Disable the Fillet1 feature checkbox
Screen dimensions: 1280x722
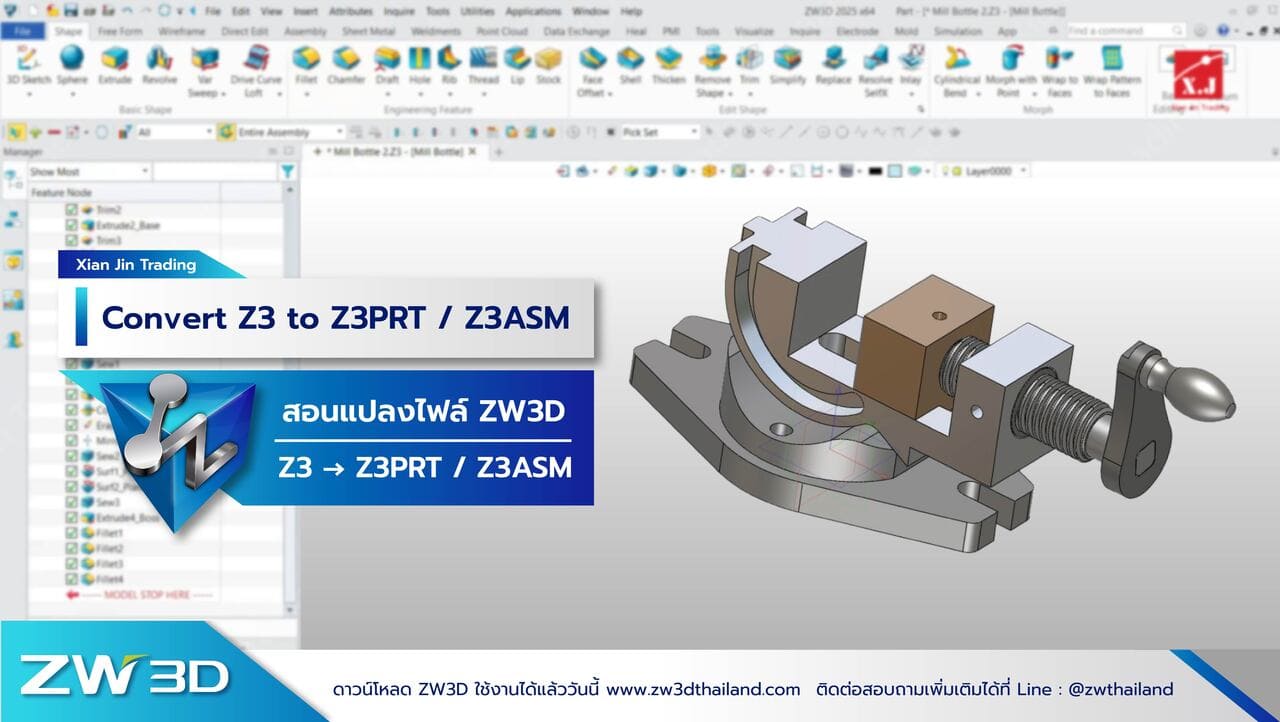click(72, 533)
